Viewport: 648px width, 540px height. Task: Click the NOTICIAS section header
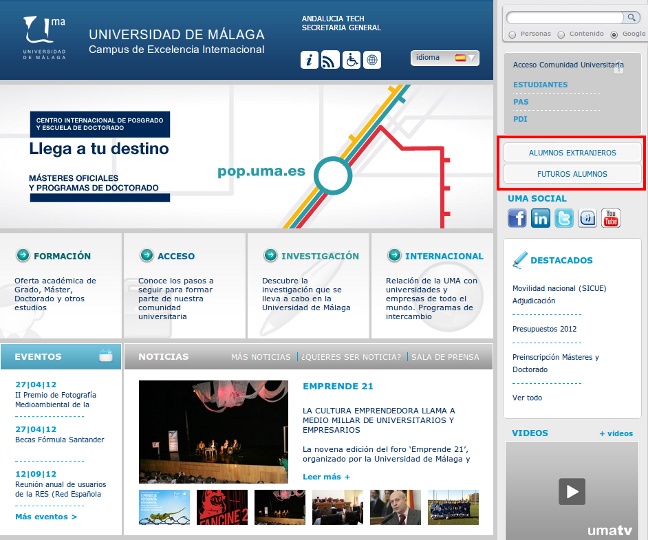[164, 357]
